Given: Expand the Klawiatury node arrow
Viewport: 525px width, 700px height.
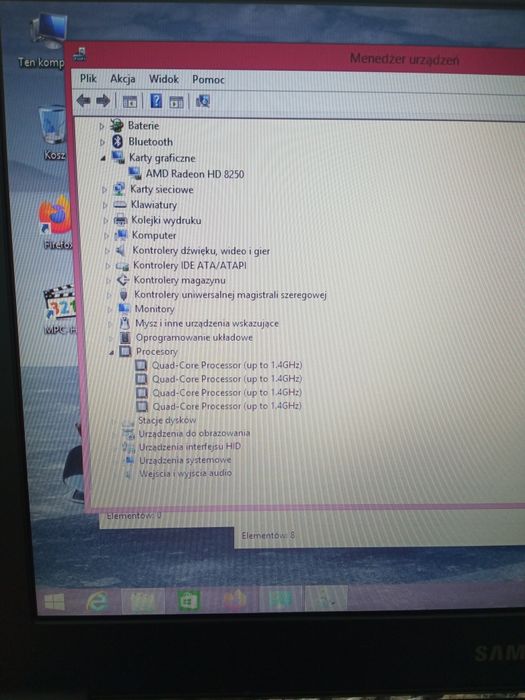Looking at the screenshot, I should (x=105, y=205).
